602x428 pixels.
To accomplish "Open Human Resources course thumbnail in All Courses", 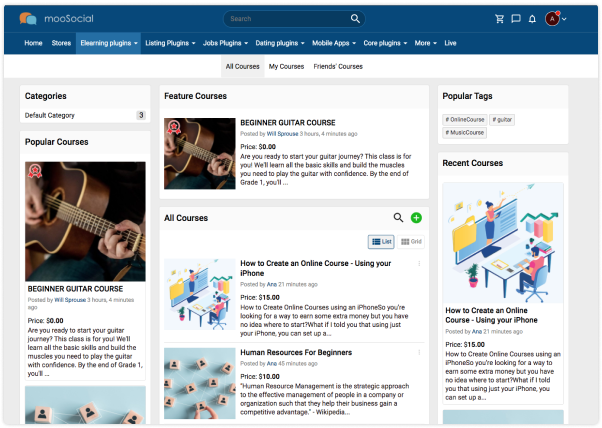I will point(200,383).
